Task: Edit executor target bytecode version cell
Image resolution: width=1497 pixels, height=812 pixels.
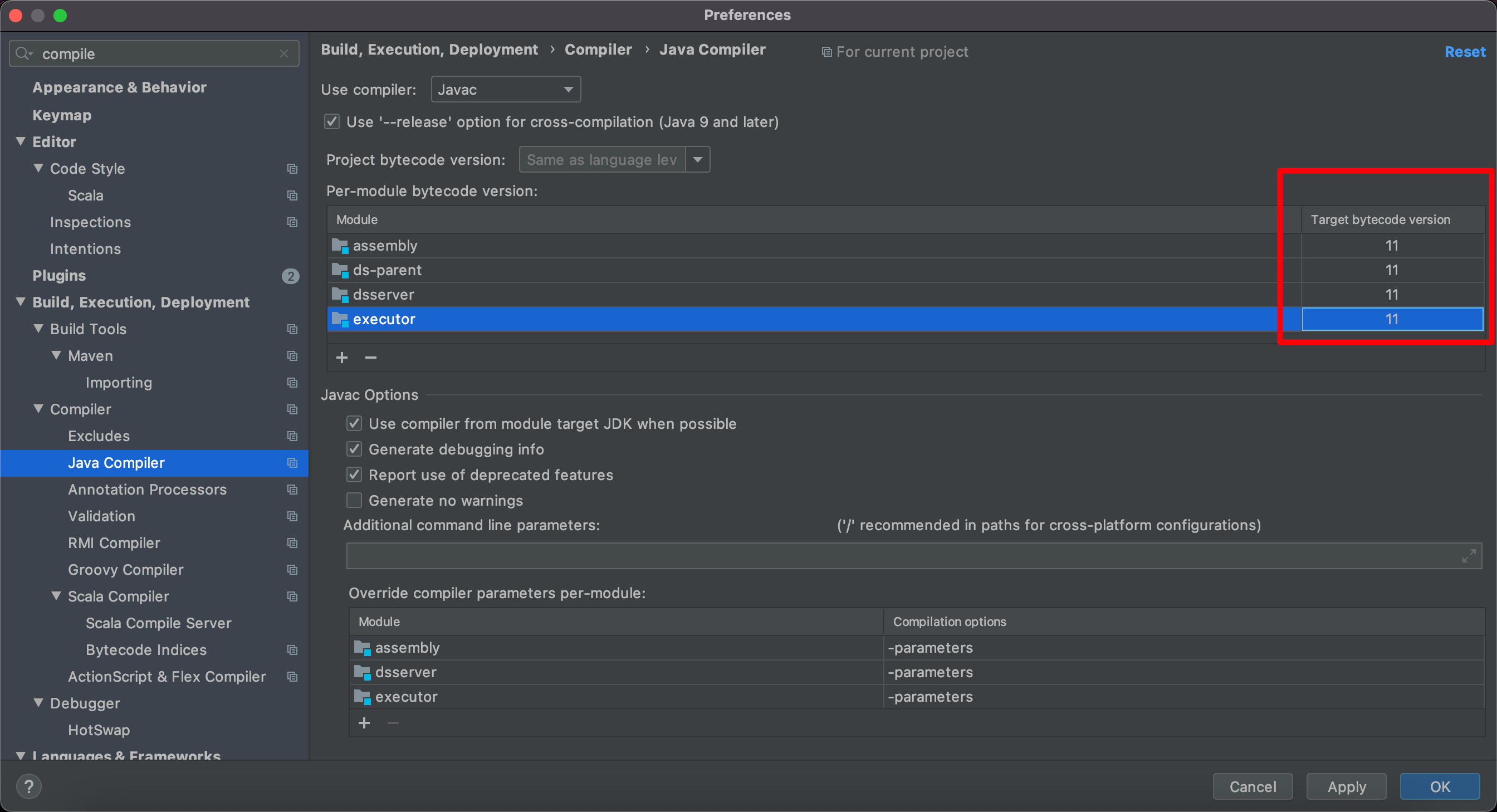Action: 1392,319
